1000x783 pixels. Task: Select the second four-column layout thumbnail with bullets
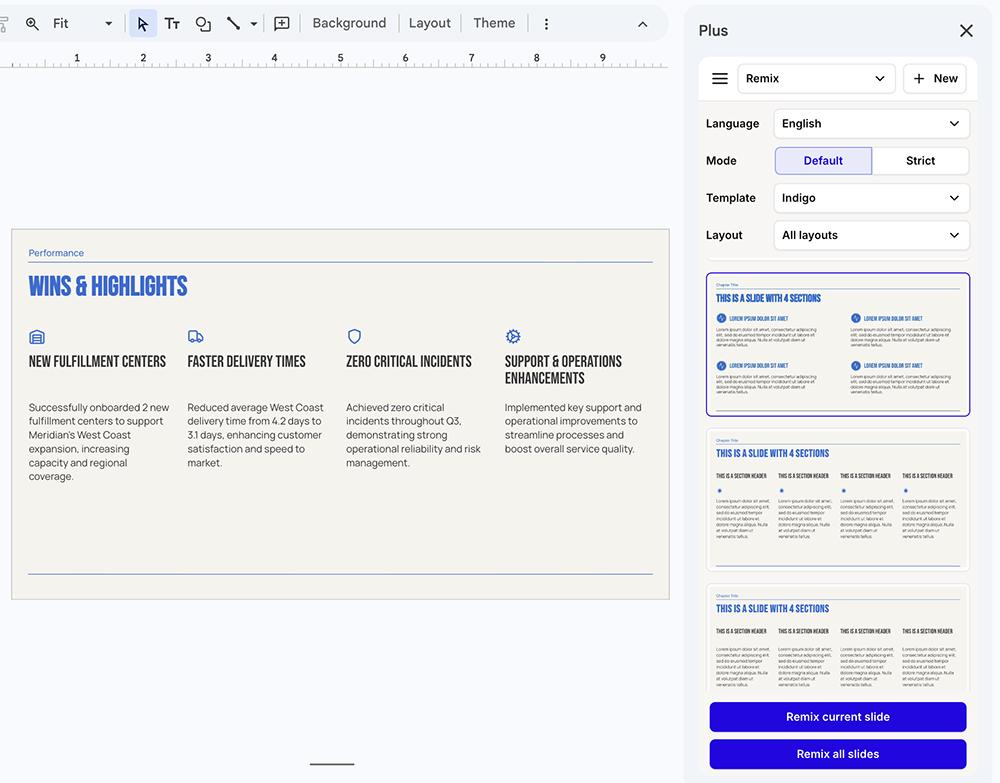click(x=837, y=500)
